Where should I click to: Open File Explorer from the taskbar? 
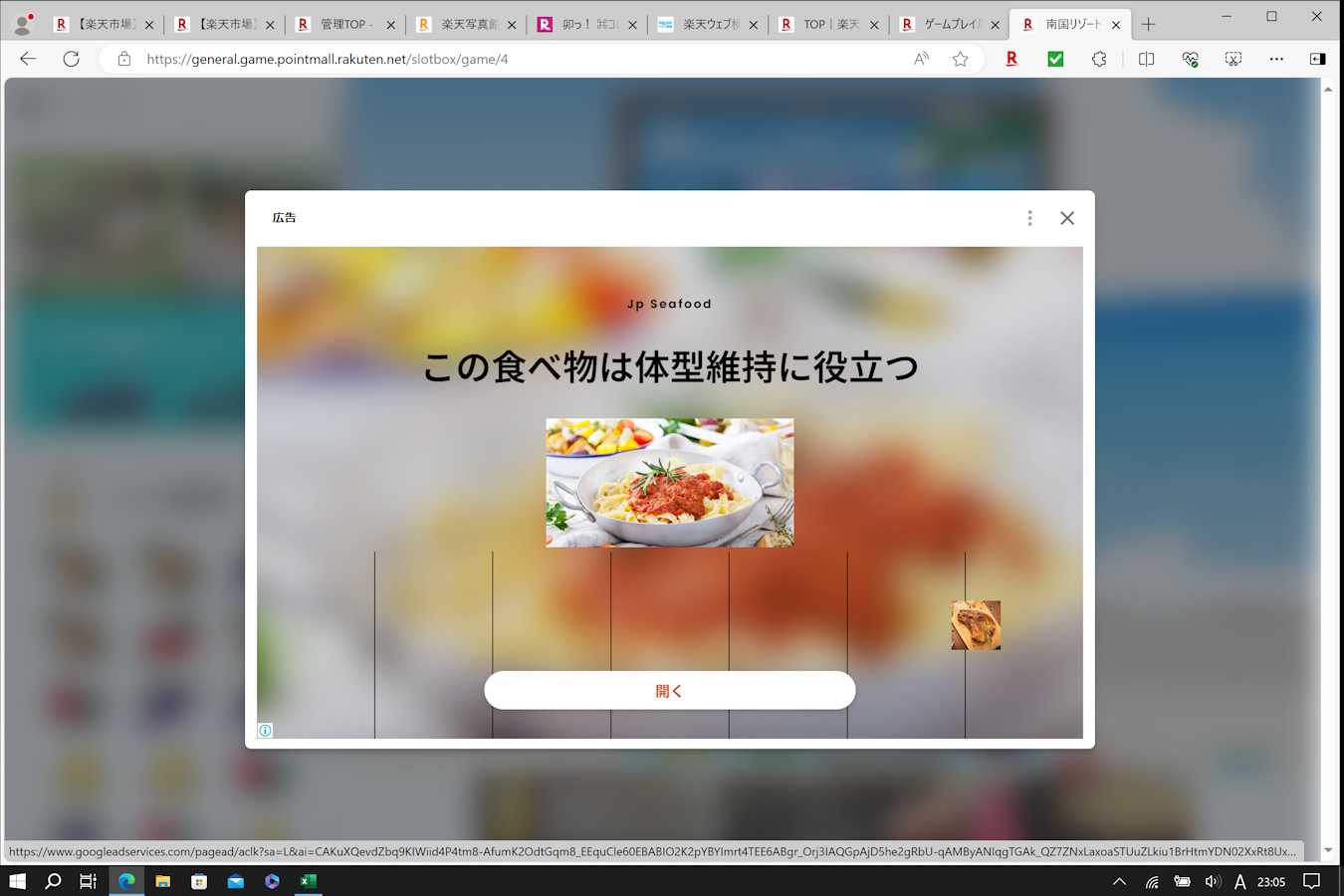tap(162, 881)
